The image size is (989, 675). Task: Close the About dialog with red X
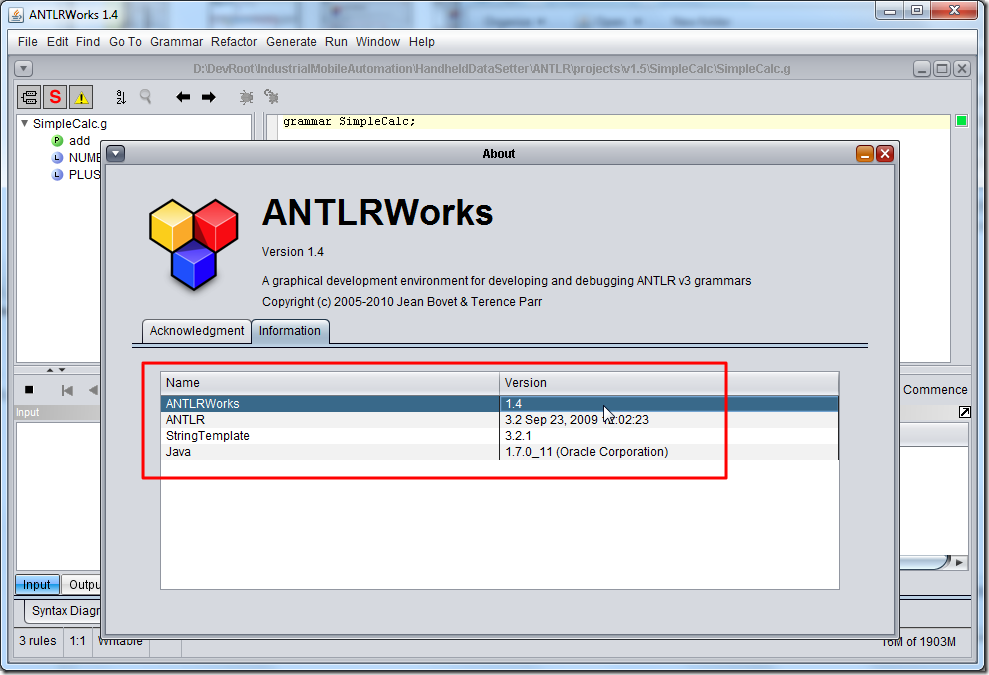tap(885, 154)
